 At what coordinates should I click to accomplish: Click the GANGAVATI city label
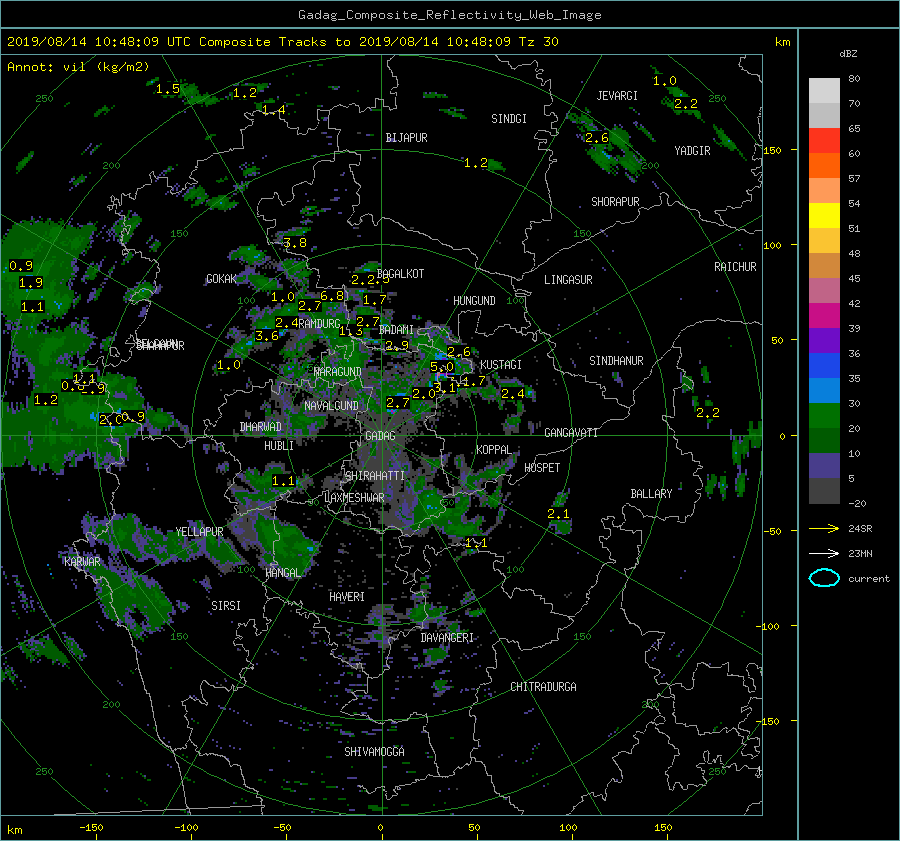[571, 433]
